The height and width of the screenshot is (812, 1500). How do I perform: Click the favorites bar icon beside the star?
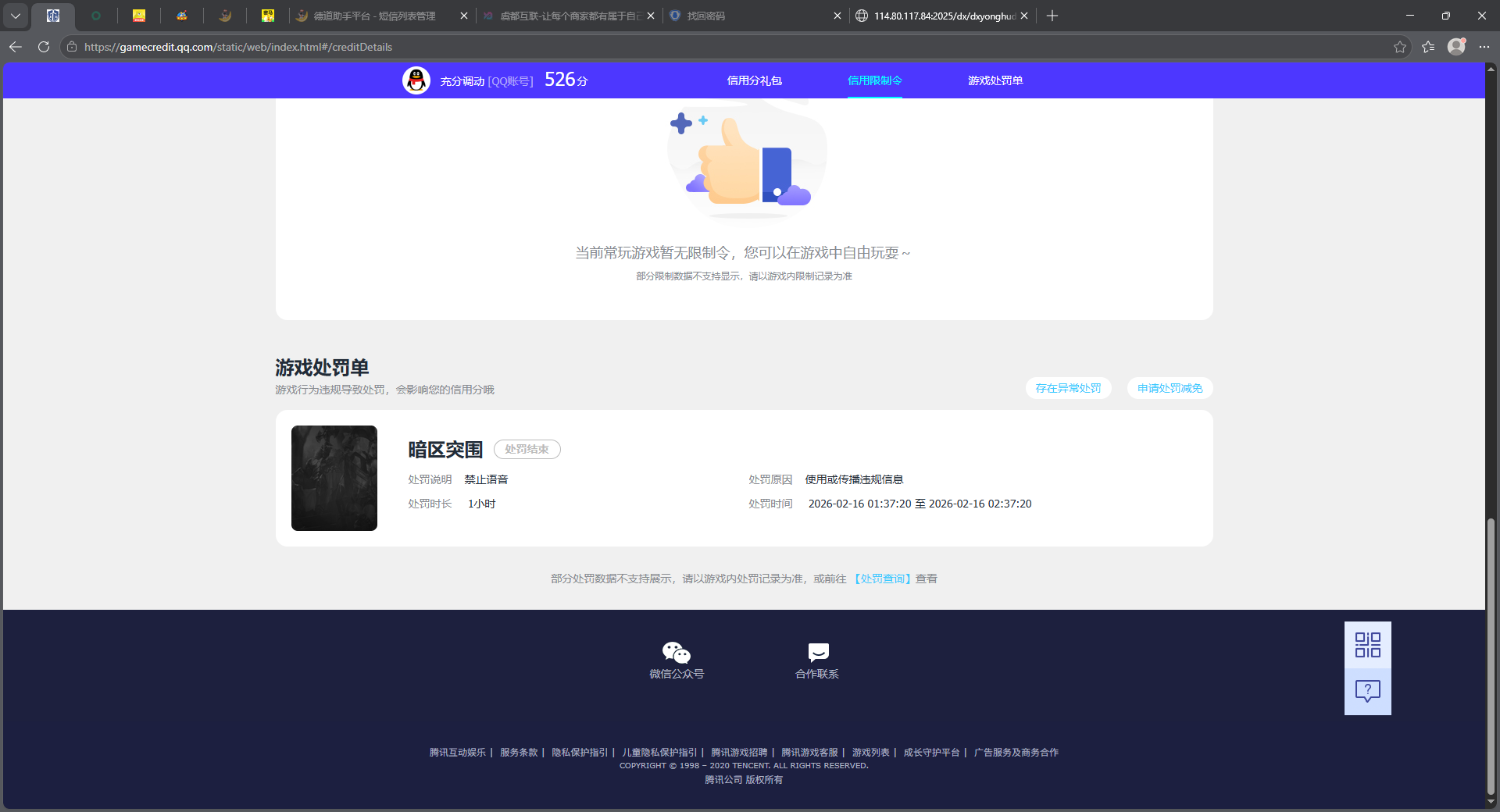pyautogui.click(x=1428, y=47)
